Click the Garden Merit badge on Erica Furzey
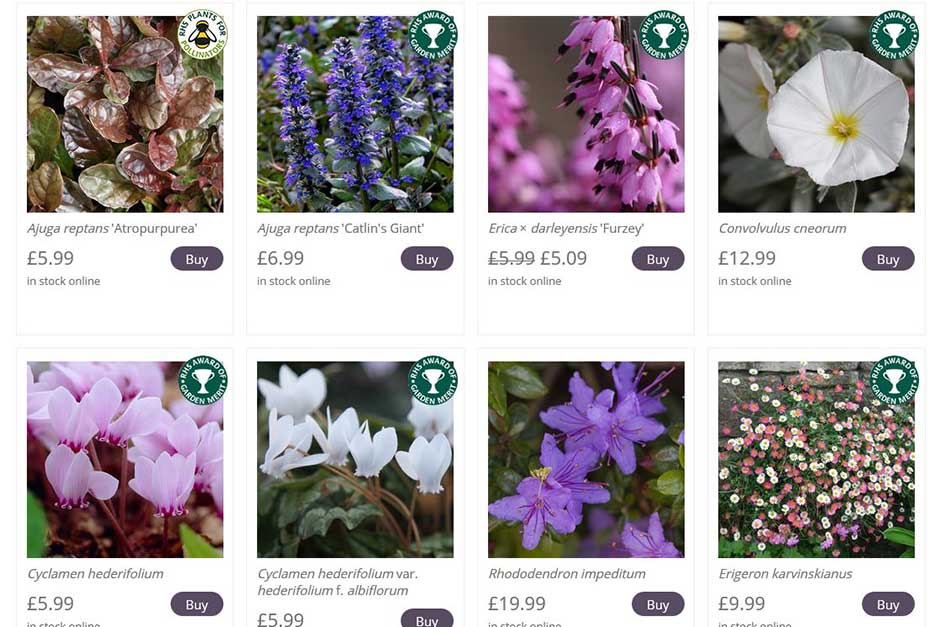Screen dimensions: 940x627 click(x=664, y=35)
